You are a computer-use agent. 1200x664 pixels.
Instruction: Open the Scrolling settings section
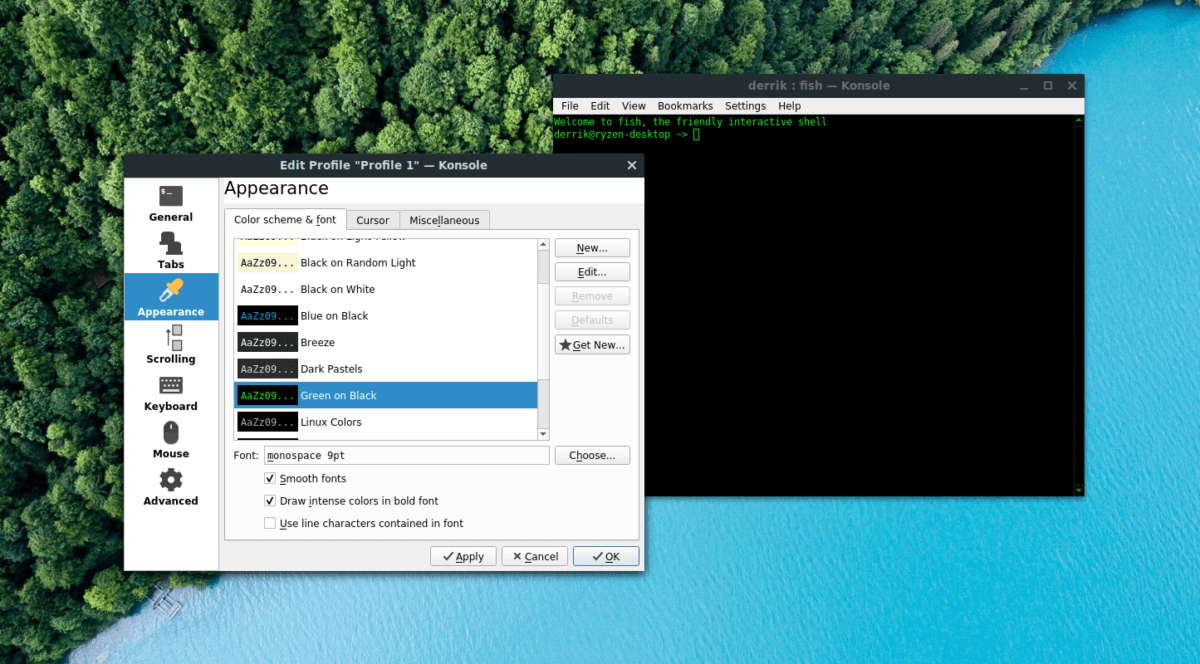click(171, 345)
